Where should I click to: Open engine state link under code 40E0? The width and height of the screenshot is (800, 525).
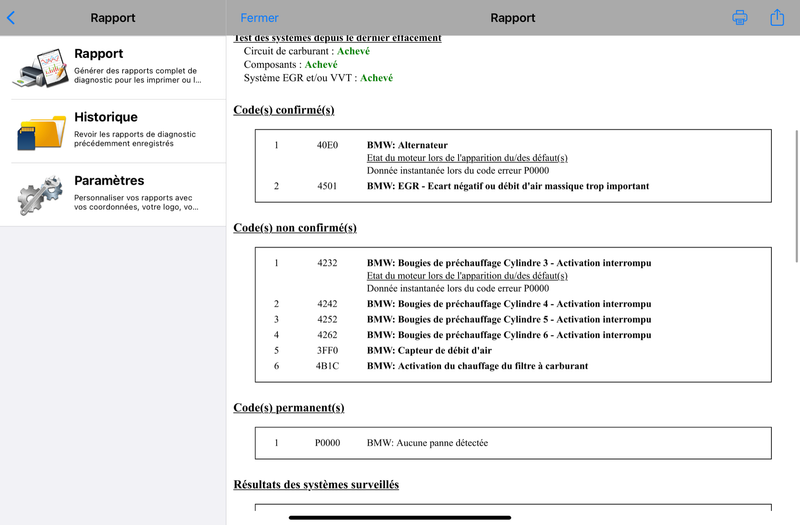tap(467, 158)
